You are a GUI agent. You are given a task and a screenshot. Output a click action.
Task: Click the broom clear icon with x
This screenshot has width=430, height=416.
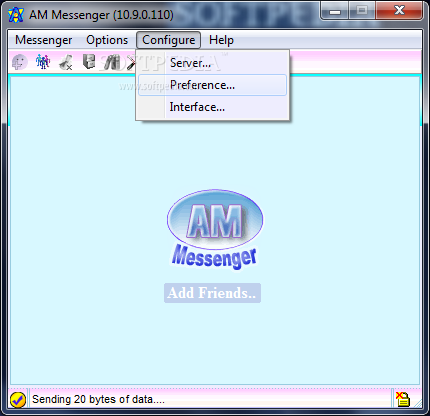pos(66,62)
